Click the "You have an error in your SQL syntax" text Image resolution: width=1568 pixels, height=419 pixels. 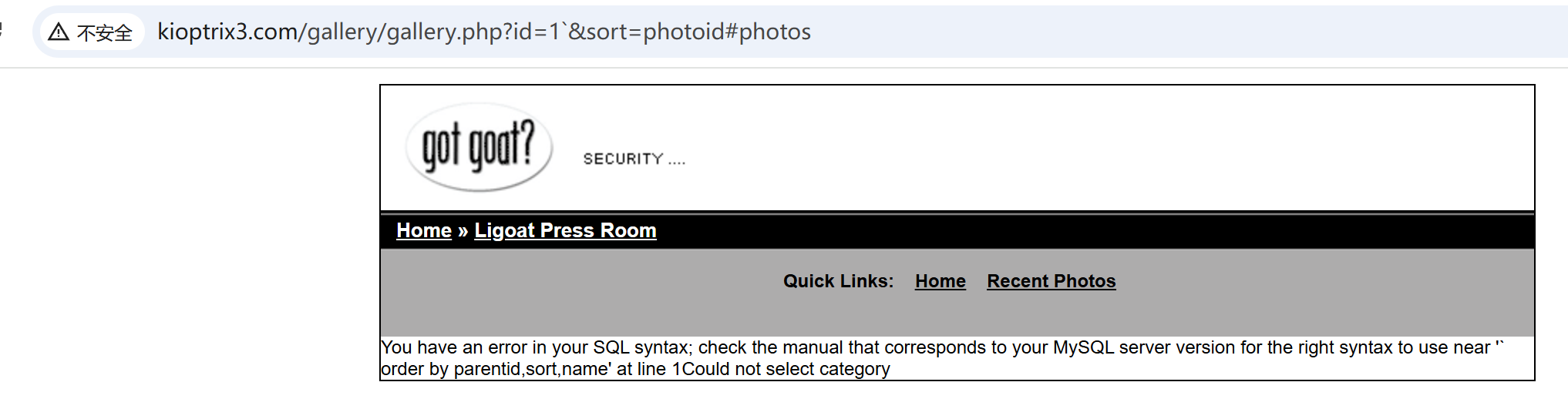coord(535,347)
